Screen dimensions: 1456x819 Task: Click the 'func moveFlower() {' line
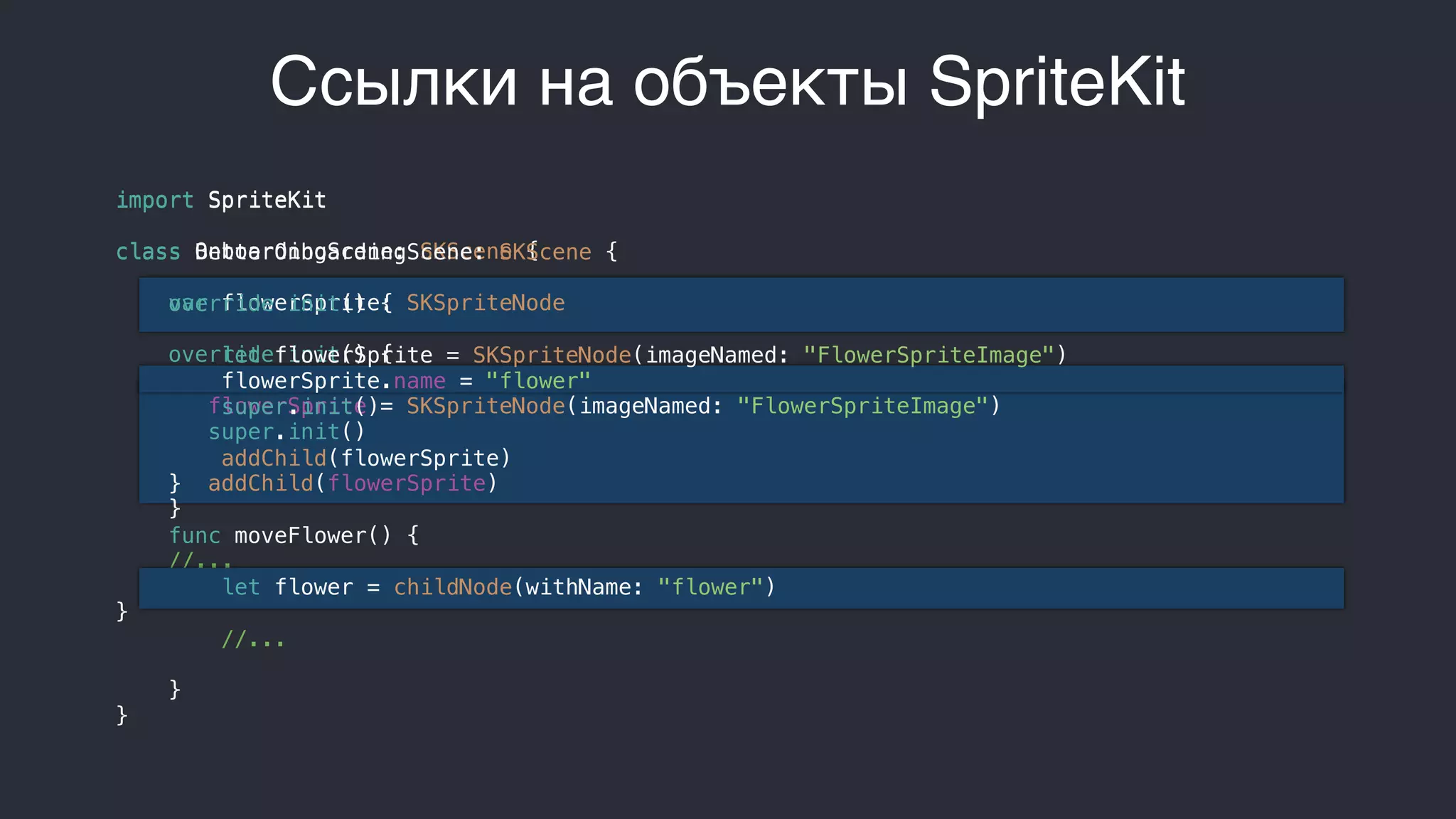[x=294, y=535]
